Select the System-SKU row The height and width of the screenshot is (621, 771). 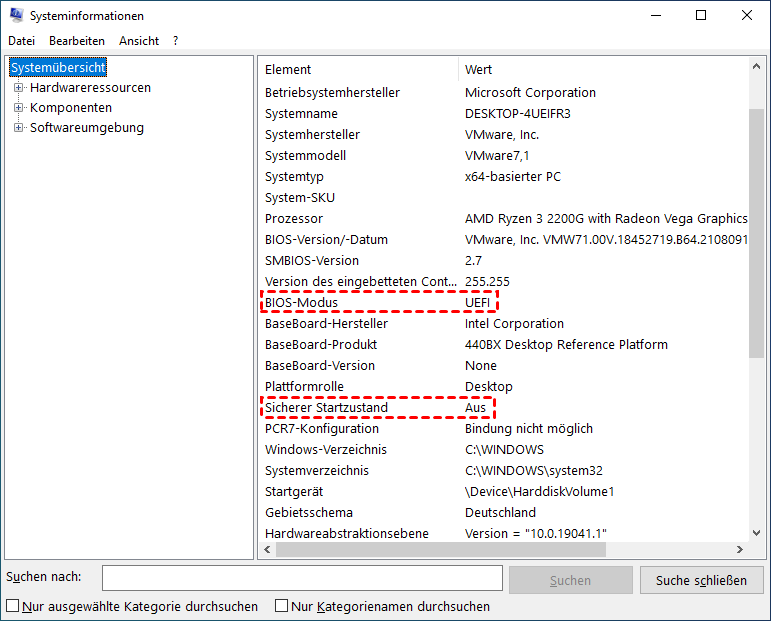click(x=504, y=198)
